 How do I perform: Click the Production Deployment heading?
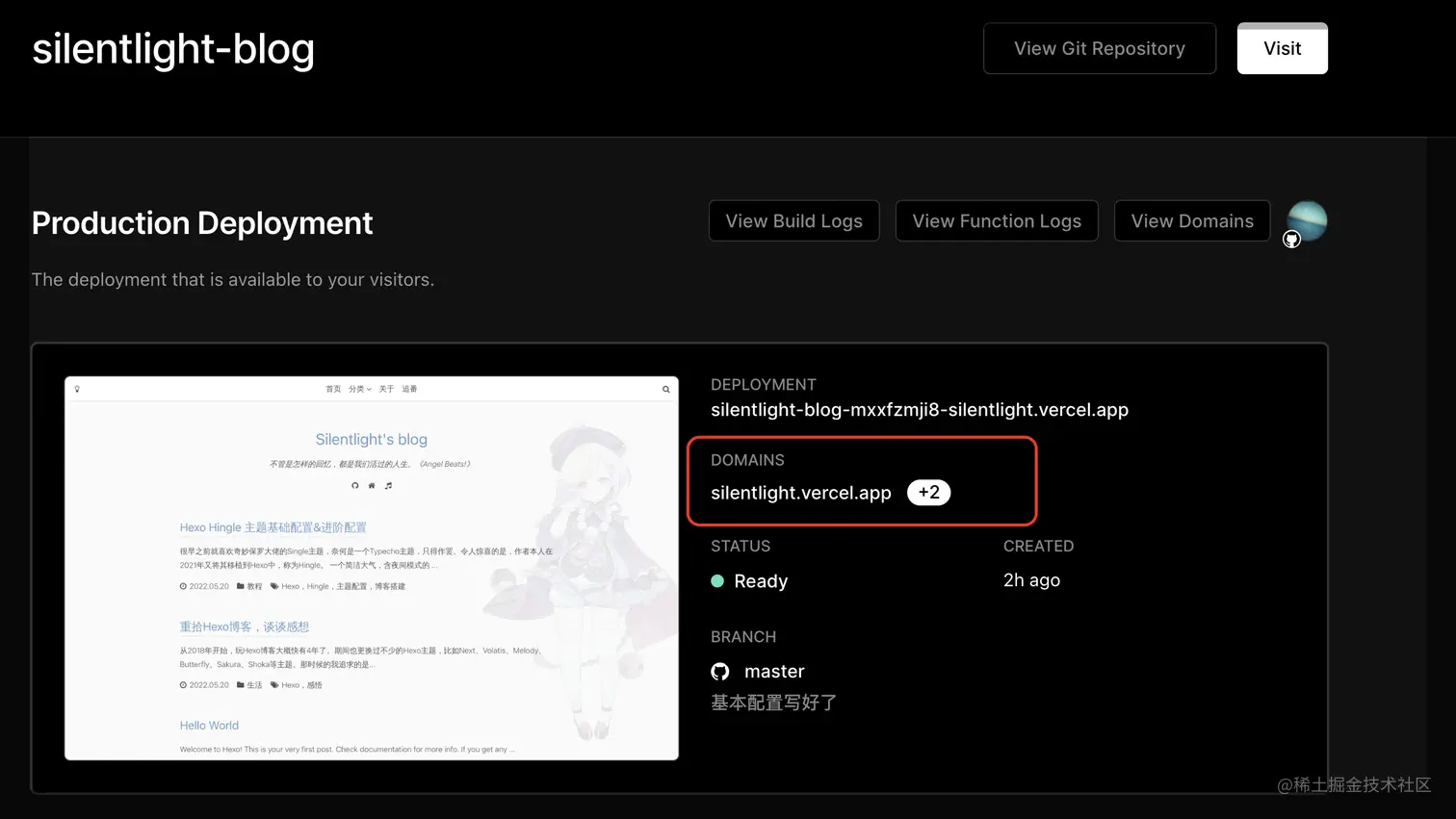(202, 223)
